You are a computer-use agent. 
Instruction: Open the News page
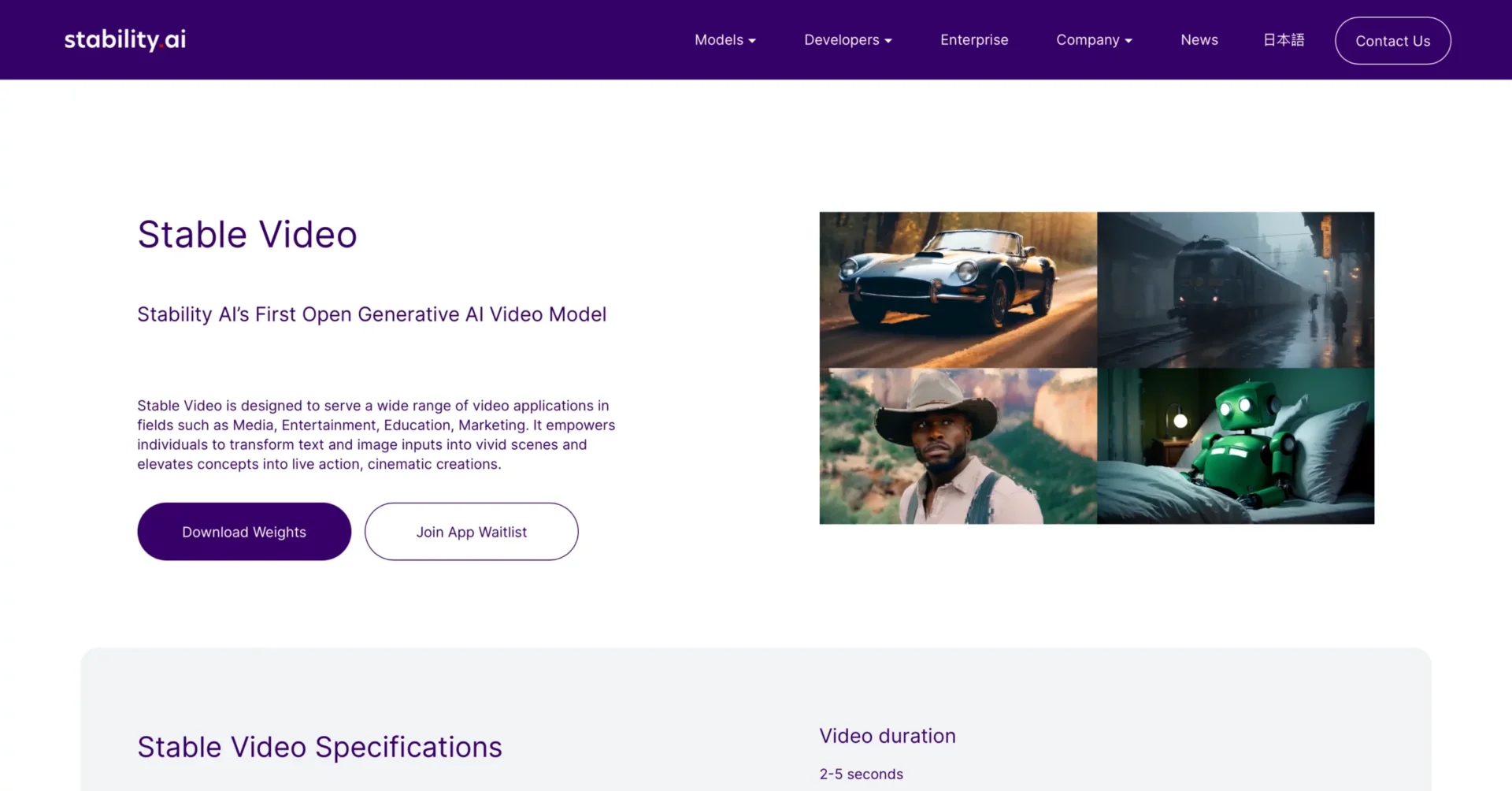pos(1199,40)
